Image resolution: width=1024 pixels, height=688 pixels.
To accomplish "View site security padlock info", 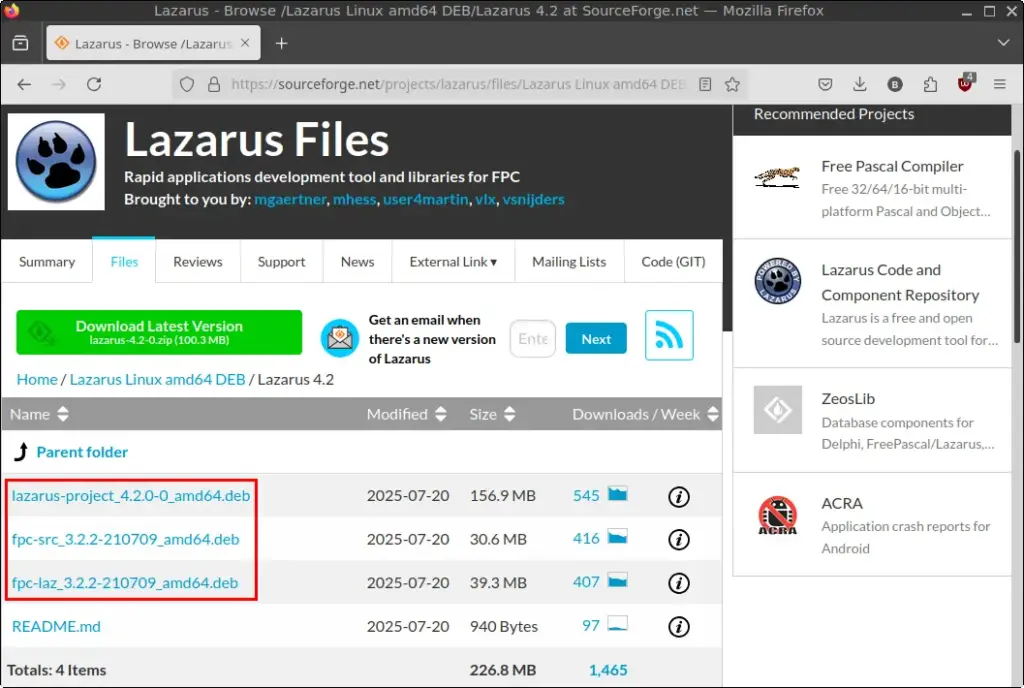I will pos(214,84).
